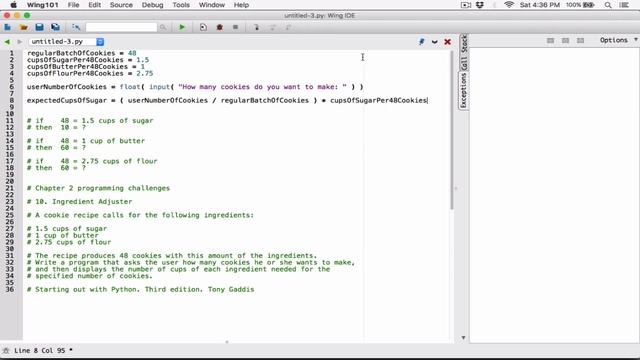Viewport: 640px width, 360px height.
Task: Stop debugging with the square stop icon
Action: [236, 27]
